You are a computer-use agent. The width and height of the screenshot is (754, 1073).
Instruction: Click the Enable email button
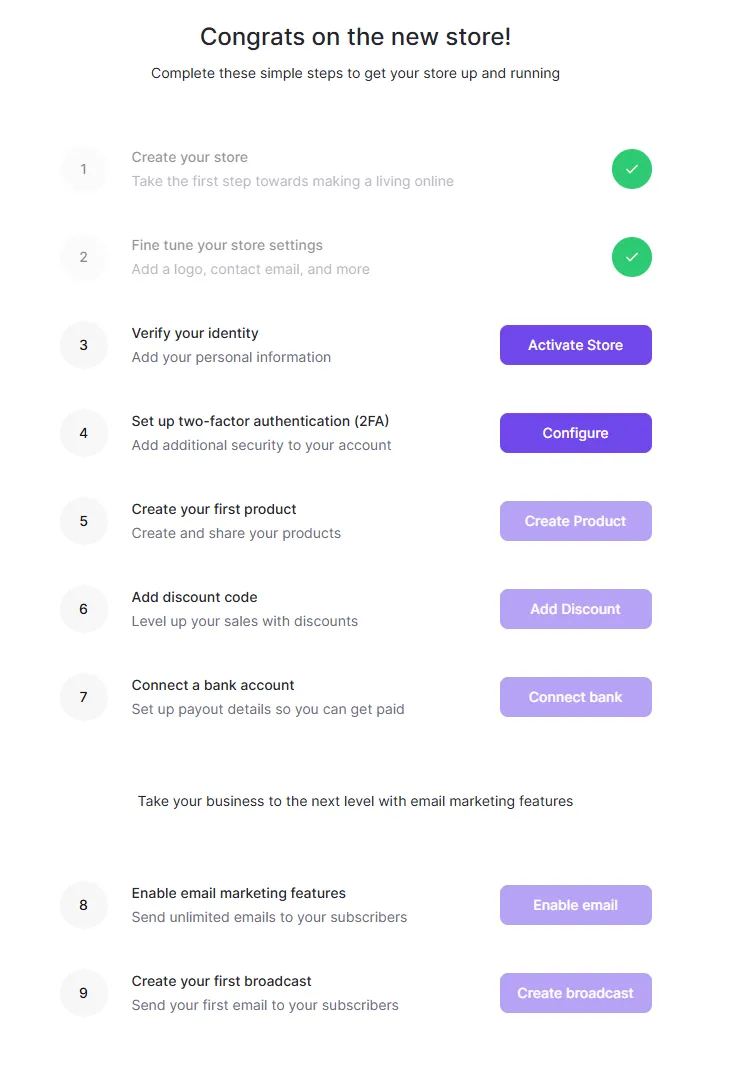[575, 905]
